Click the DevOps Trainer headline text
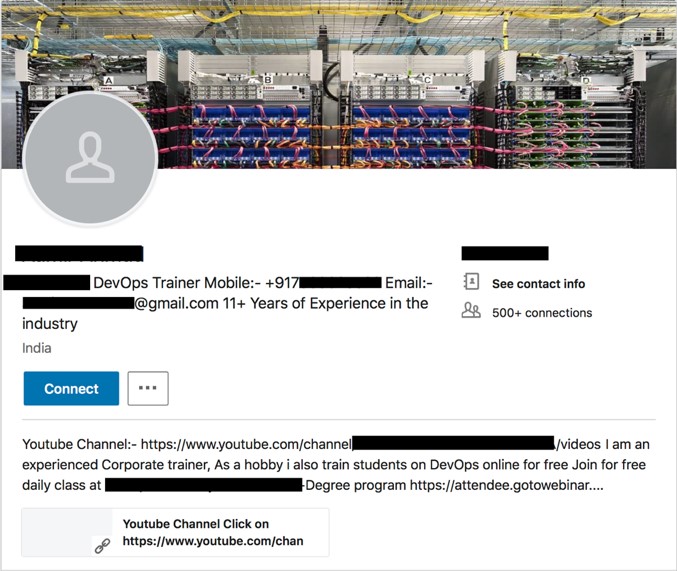This screenshot has height=571, width=677. 147,283
